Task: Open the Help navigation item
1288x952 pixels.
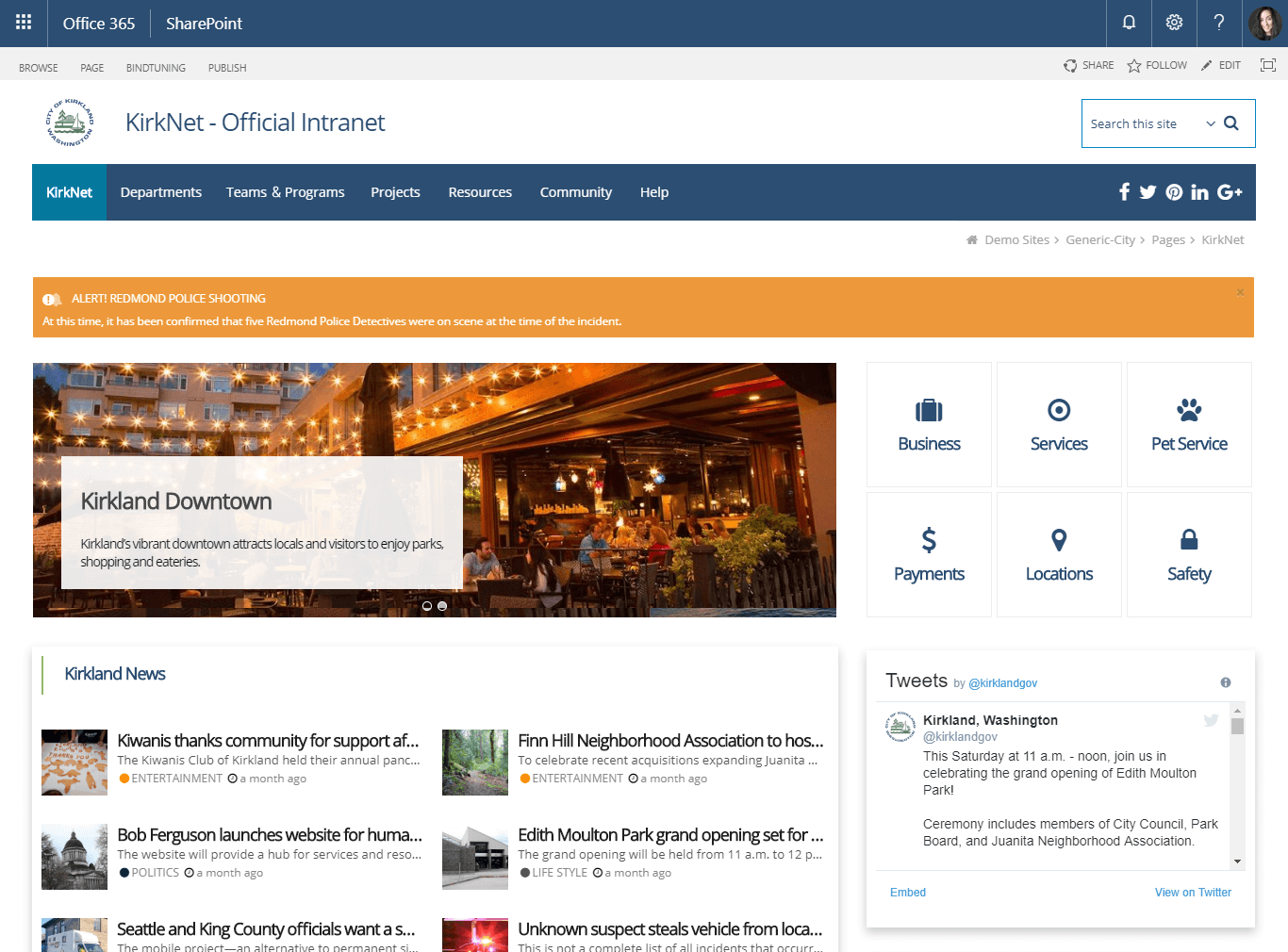Action: [x=654, y=192]
